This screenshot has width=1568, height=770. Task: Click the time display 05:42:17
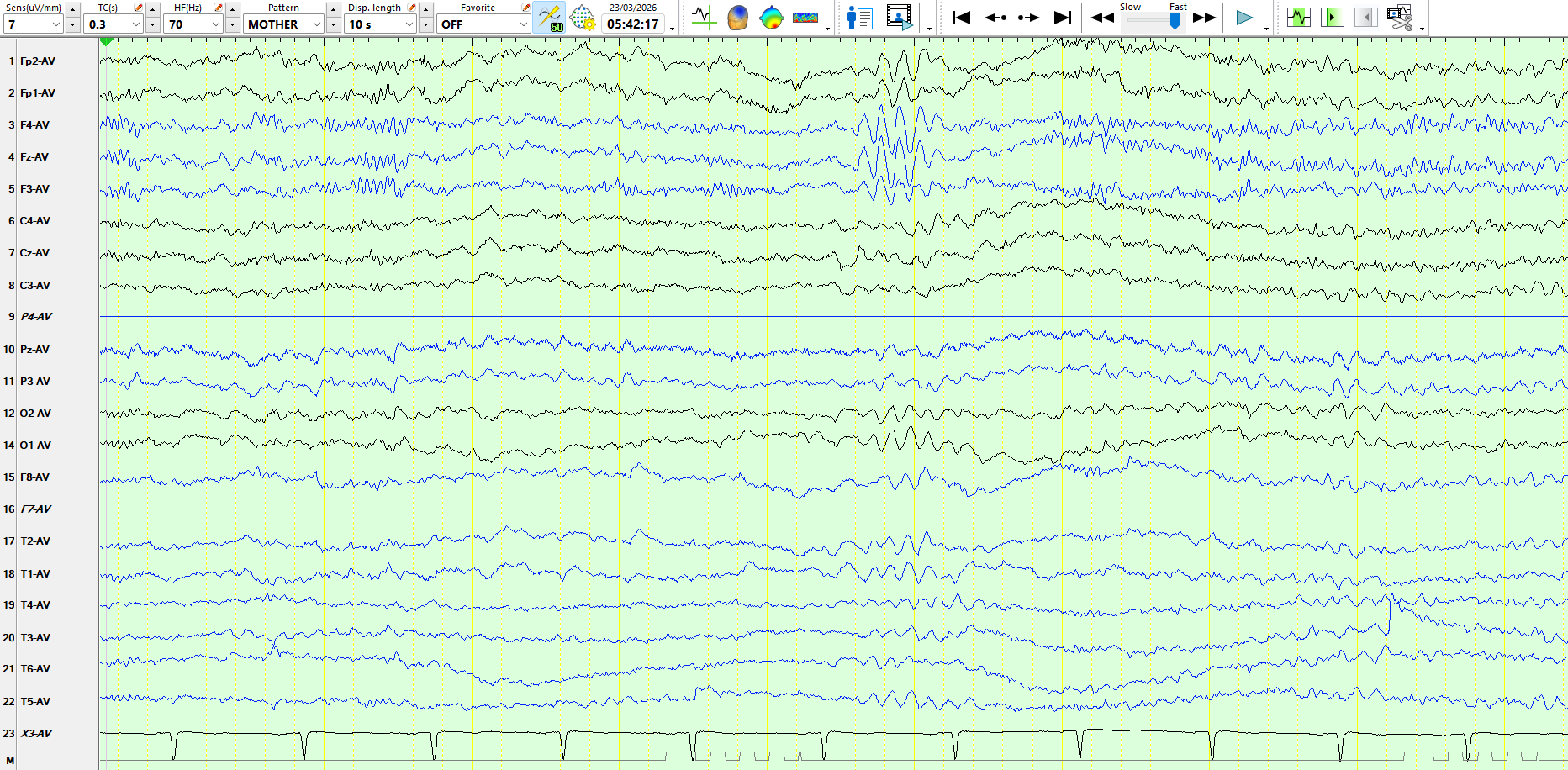coord(633,24)
